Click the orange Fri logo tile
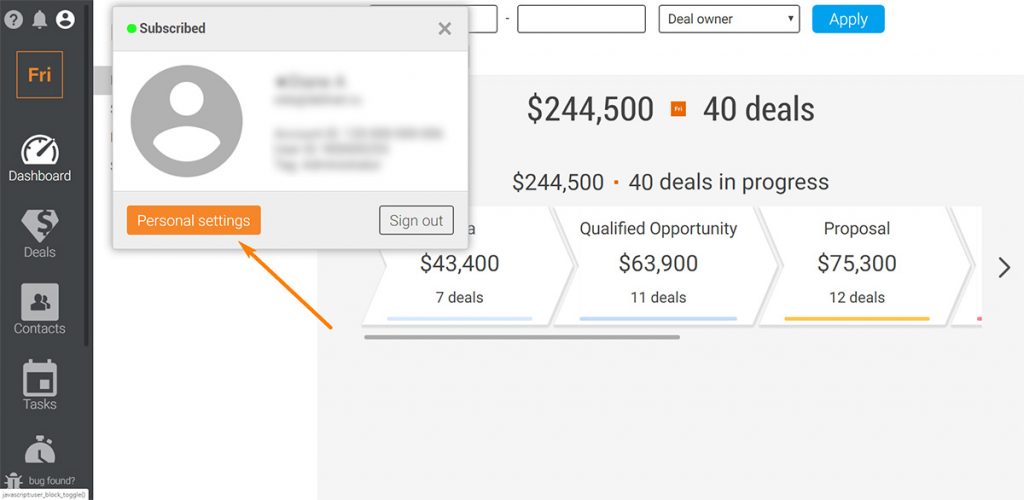Screen dimensions: 1024x500 coord(39,74)
